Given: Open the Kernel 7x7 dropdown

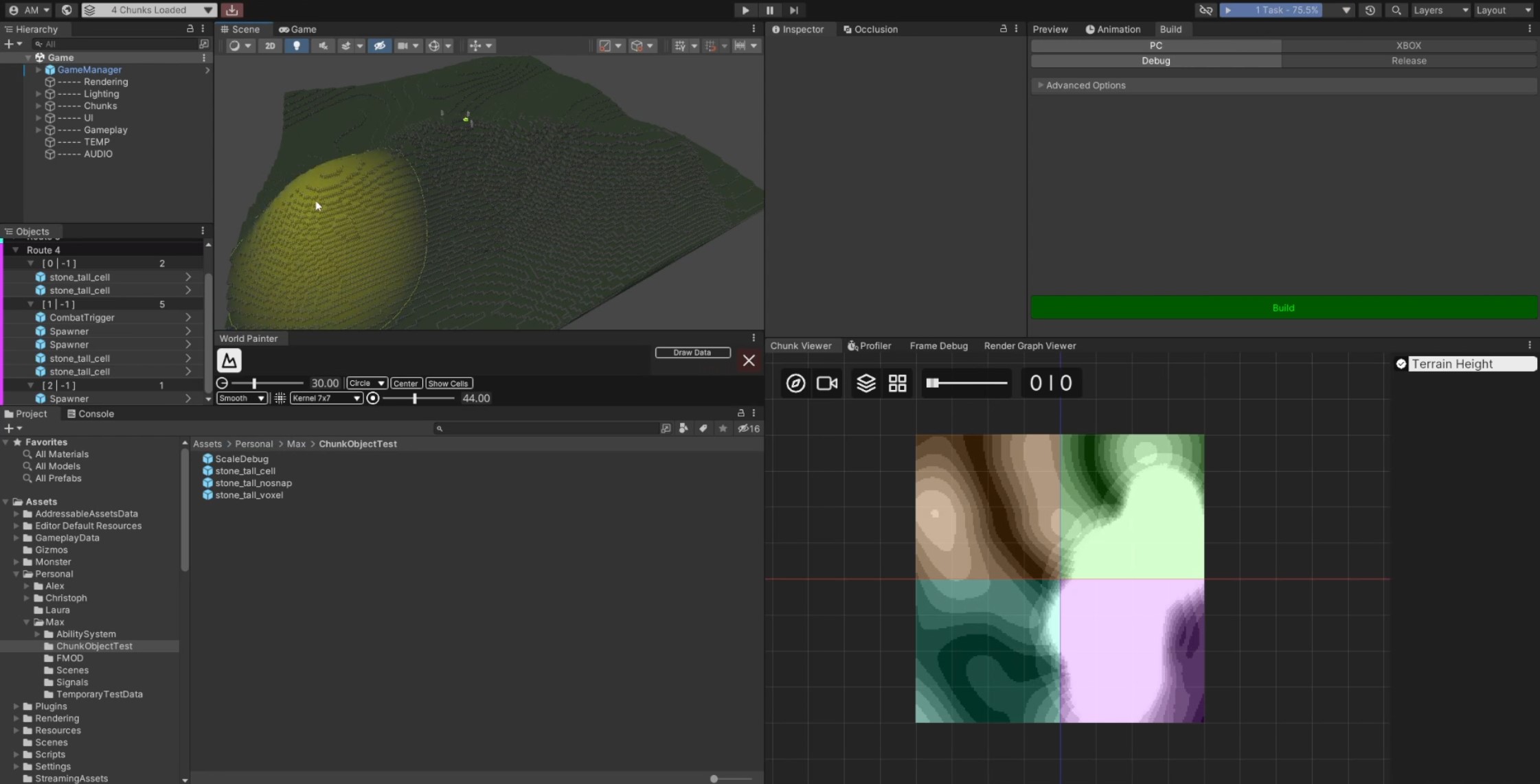Looking at the screenshot, I should coord(326,398).
